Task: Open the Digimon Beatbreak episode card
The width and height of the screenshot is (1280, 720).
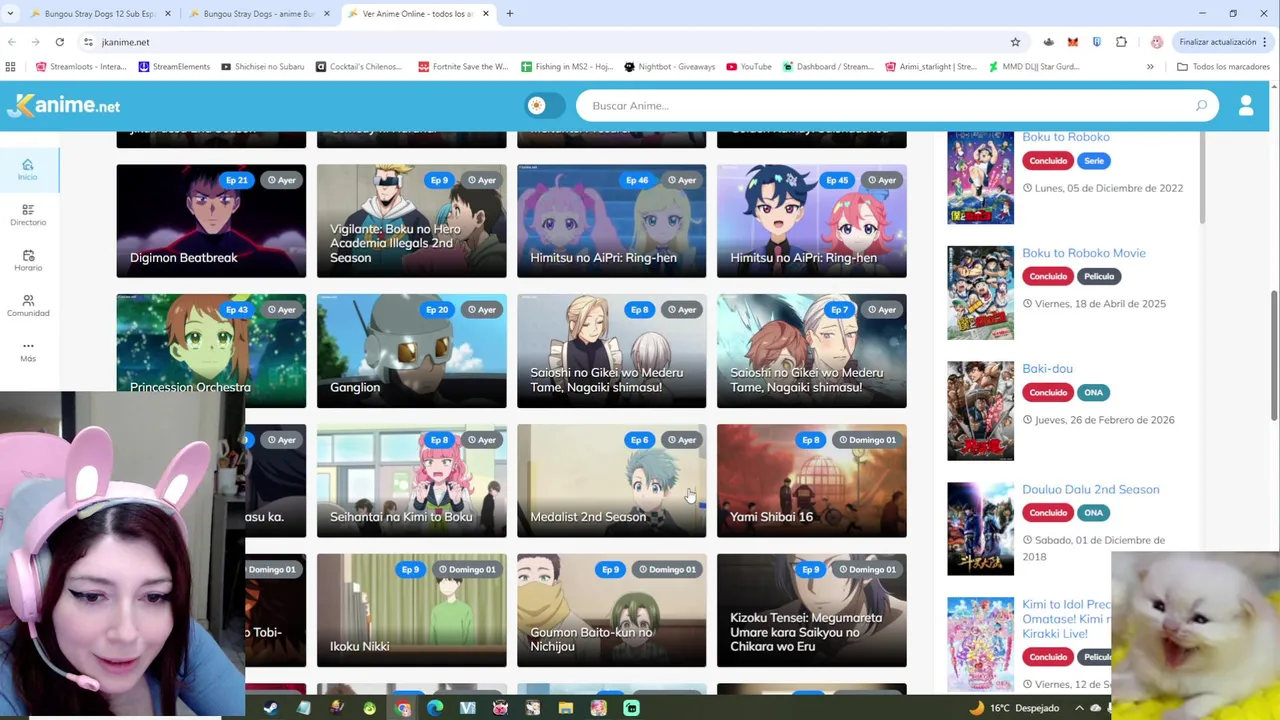Action: point(211,221)
